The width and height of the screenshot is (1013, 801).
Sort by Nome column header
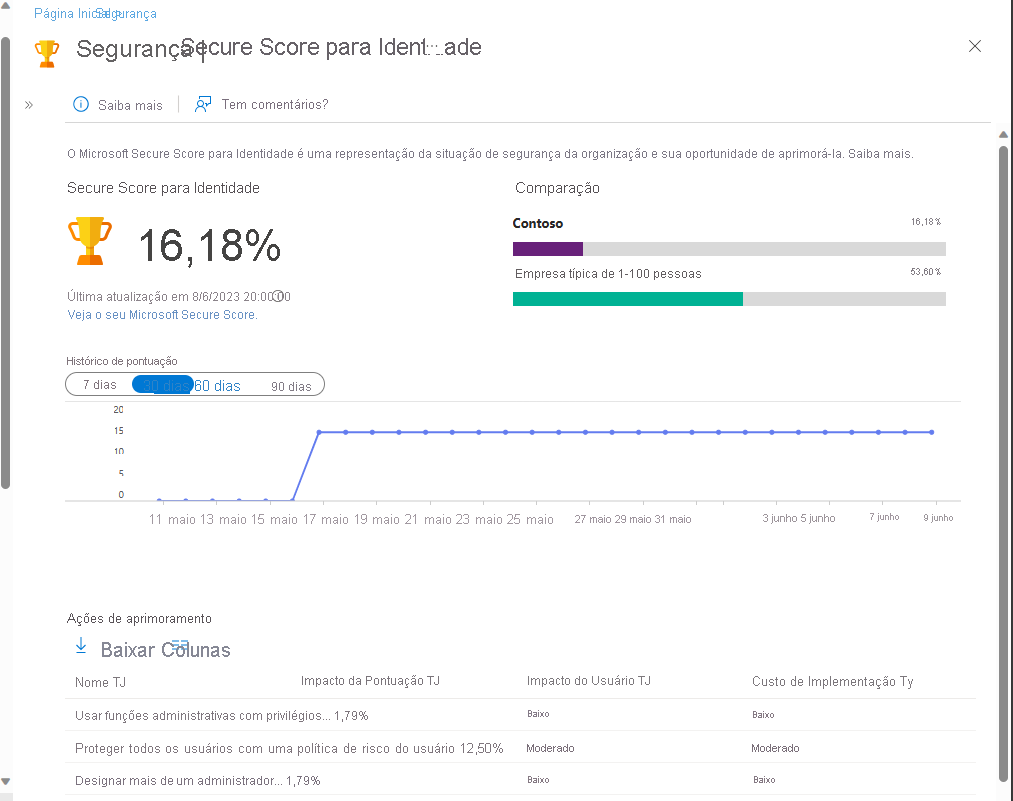100,683
